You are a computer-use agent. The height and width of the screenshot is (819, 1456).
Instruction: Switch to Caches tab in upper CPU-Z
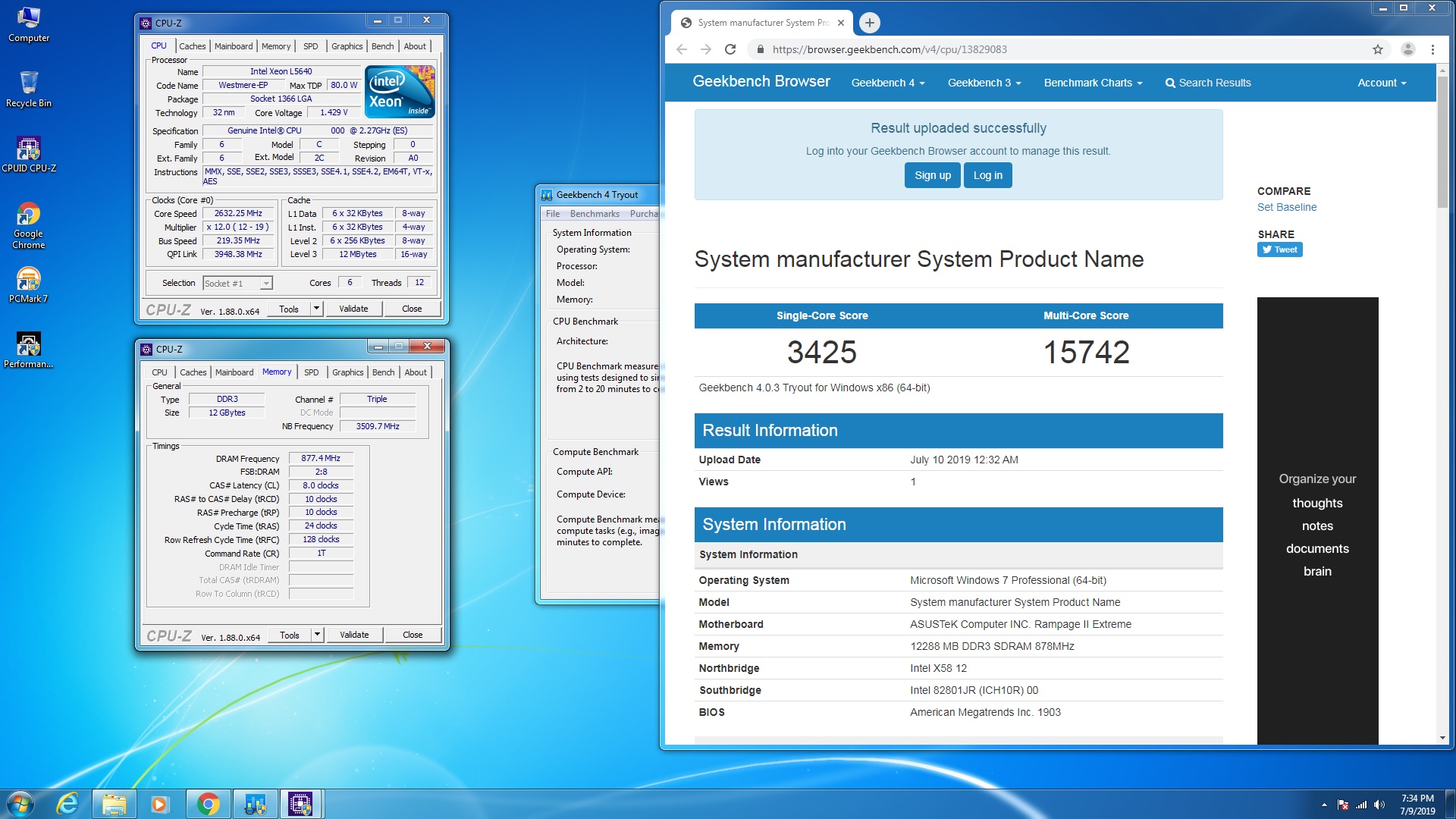[x=193, y=46]
